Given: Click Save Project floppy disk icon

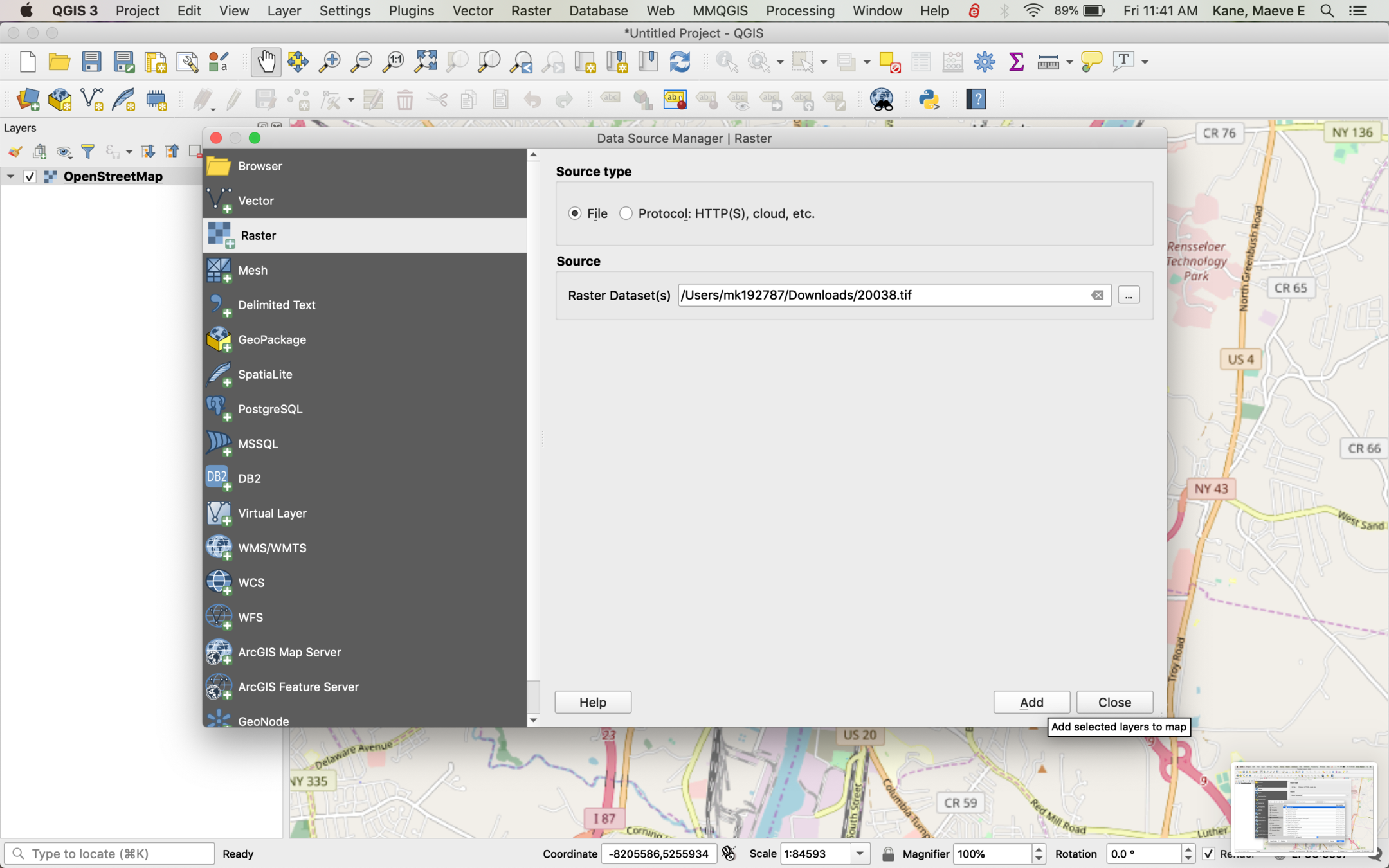Looking at the screenshot, I should coord(91,62).
